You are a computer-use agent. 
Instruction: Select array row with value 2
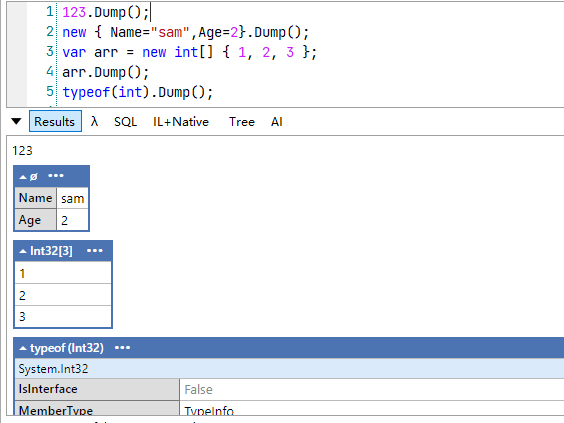(x=63, y=295)
